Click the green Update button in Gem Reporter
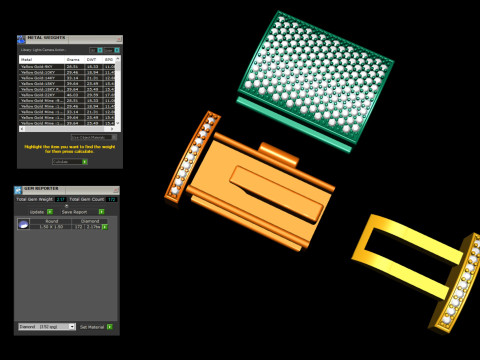480x360 pixels. [50, 212]
